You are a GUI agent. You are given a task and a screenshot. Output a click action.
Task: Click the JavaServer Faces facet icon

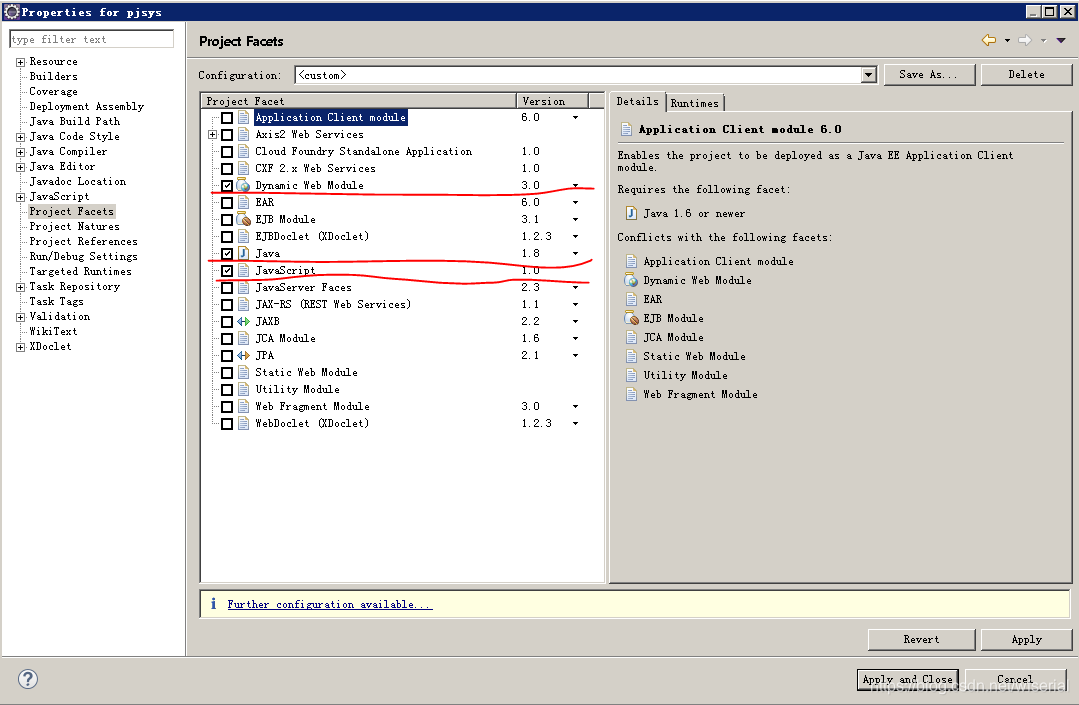tap(243, 288)
